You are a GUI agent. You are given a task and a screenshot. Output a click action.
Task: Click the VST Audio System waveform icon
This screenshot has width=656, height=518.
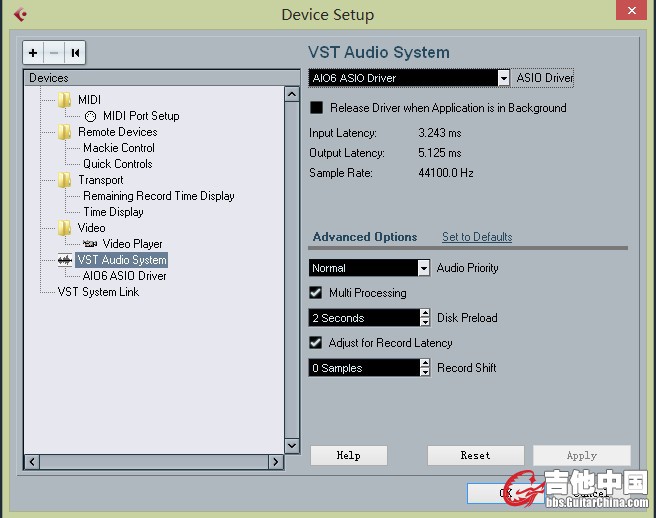pos(65,260)
